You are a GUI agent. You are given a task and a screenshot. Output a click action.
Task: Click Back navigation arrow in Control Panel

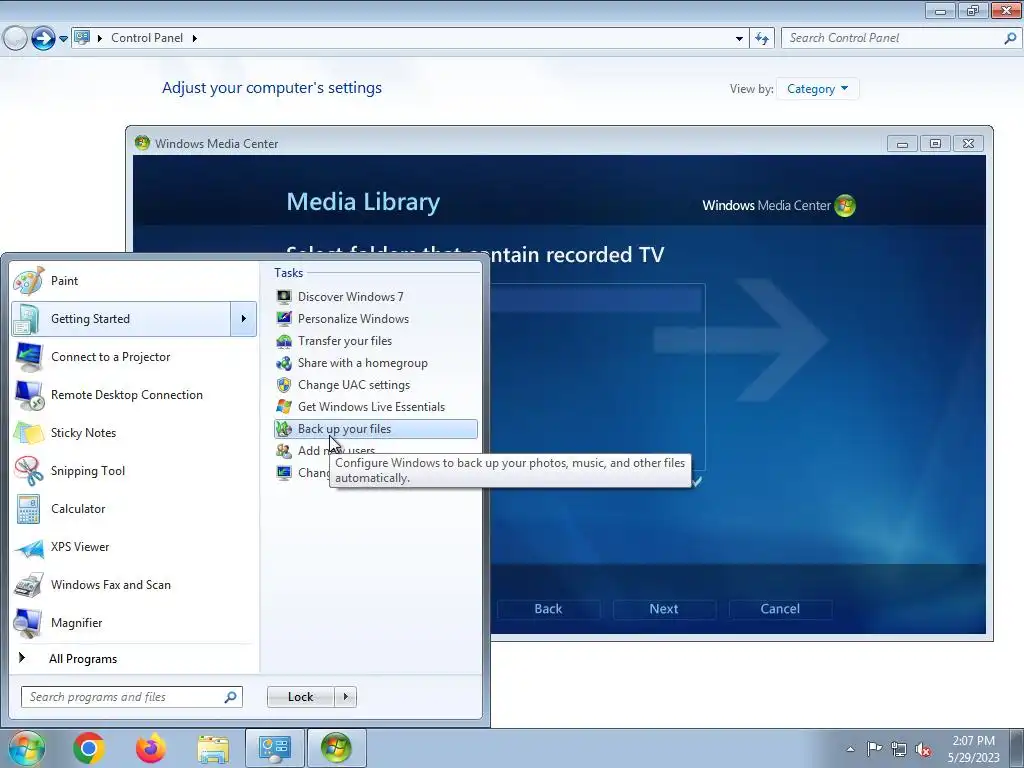pyautogui.click(x=15, y=38)
